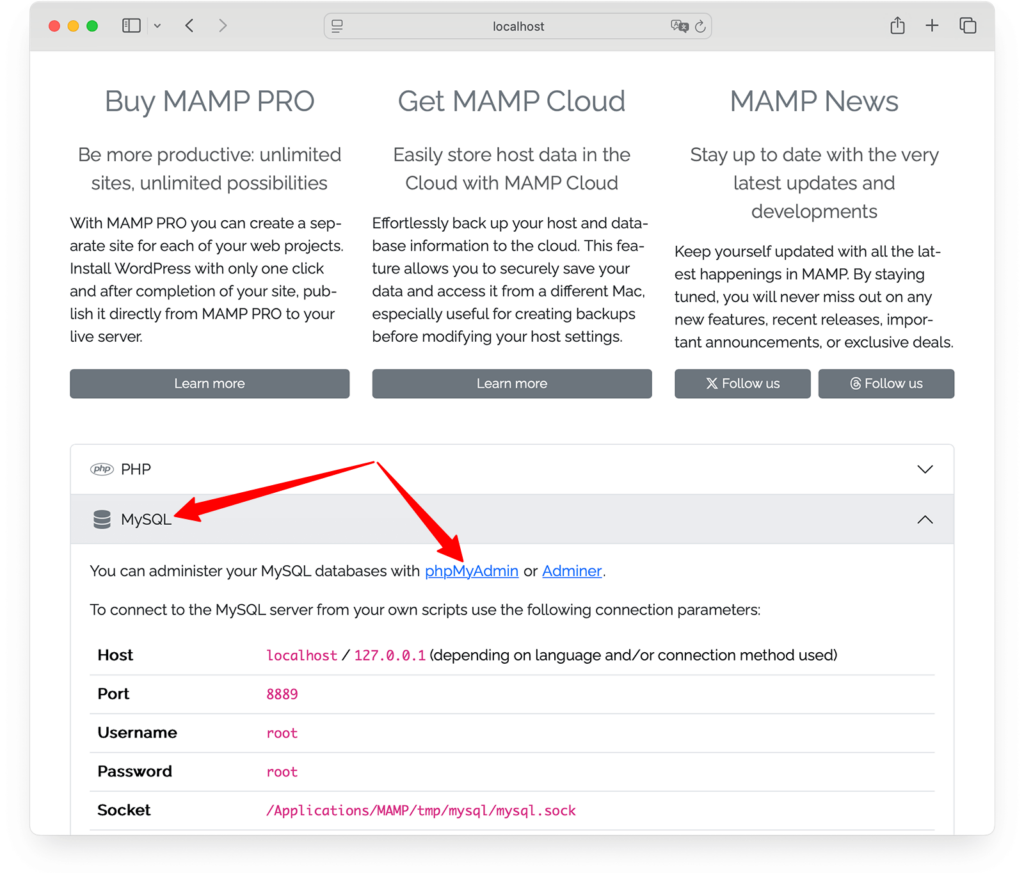Click the localhost address bar
This screenshot has width=1024, height=873.
pyautogui.click(x=518, y=26)
